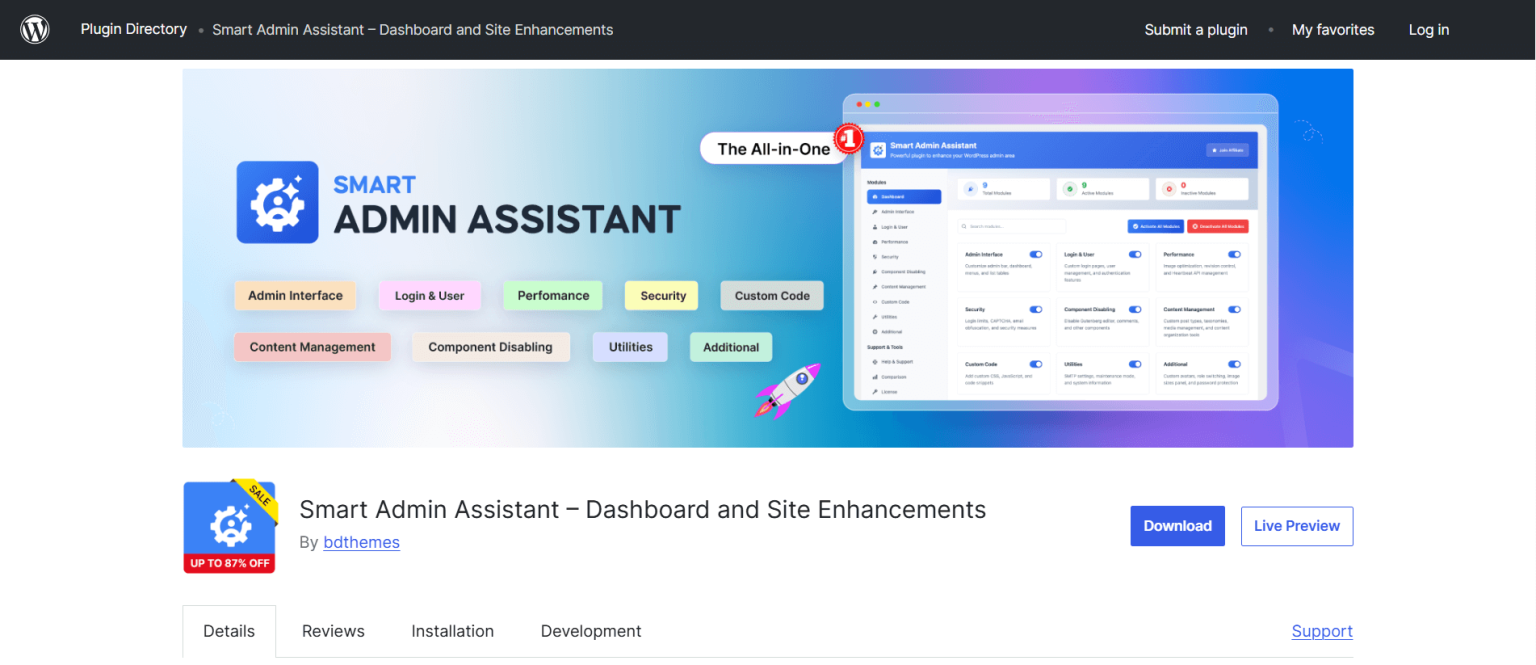
Task: Switch to the Development tab
Action: 591,631
